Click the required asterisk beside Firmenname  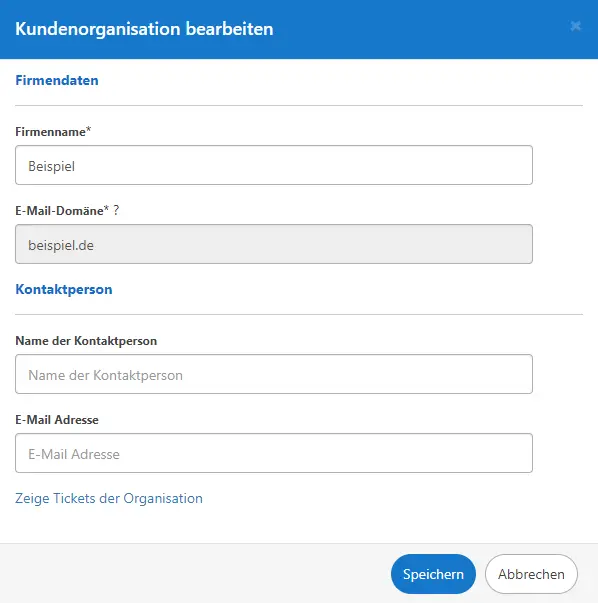(x=88, y=130)
